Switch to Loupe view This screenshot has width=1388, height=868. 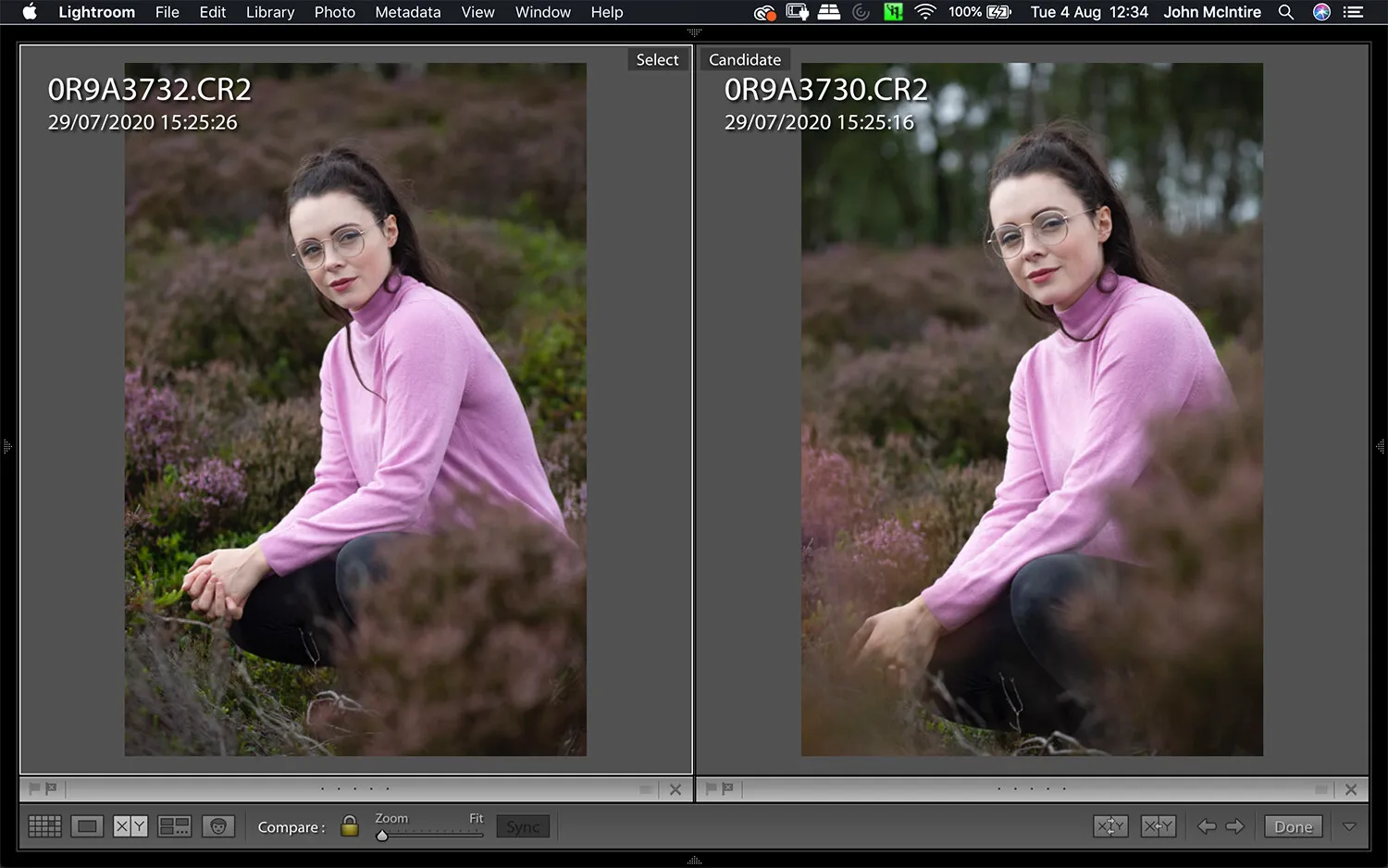(x=87, y=825)
